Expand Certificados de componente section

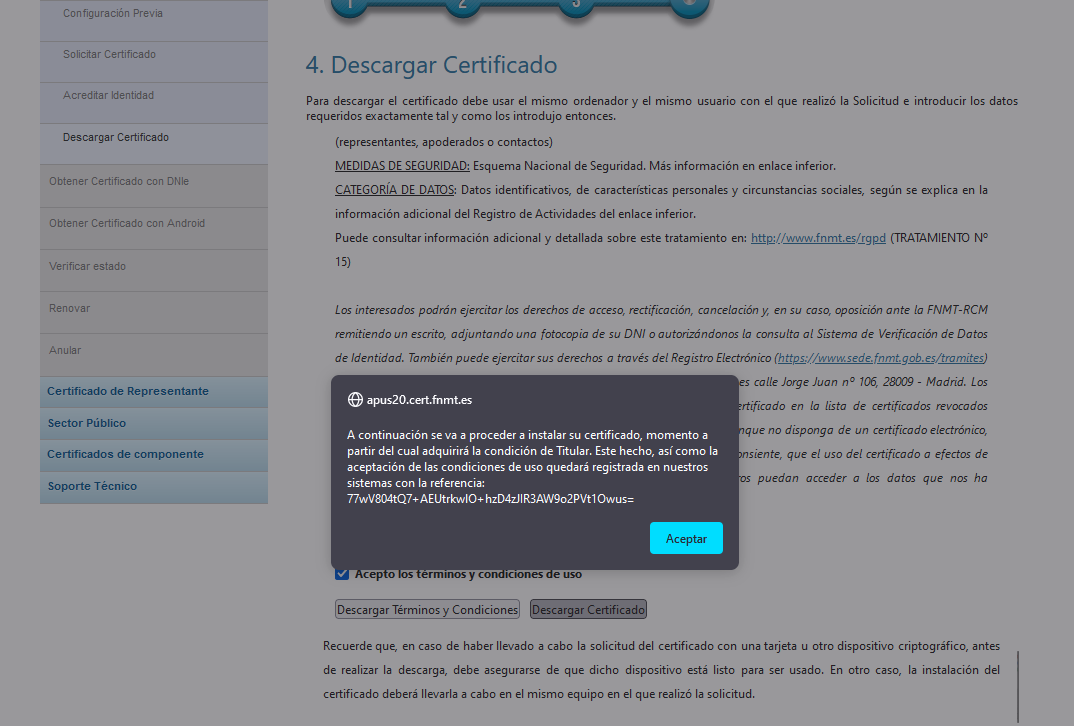(x=125, y=454)
